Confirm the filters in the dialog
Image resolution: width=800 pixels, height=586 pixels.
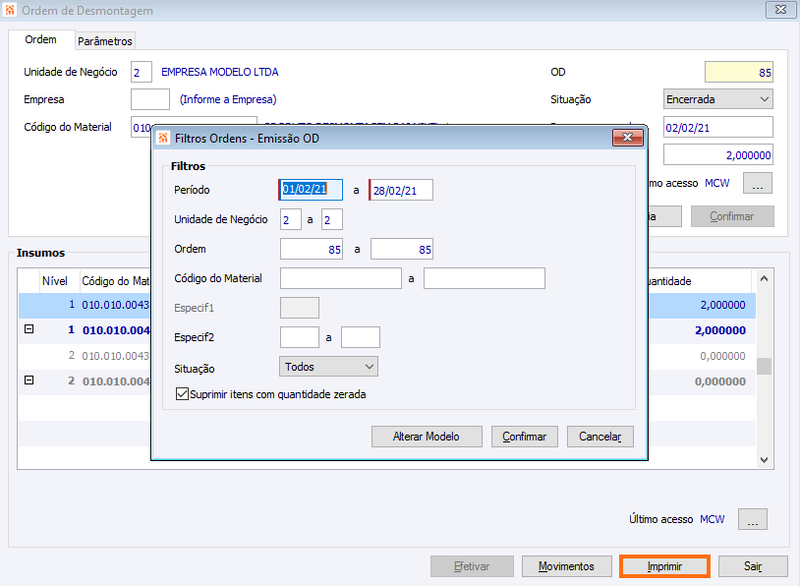click(x=524, y=437)
